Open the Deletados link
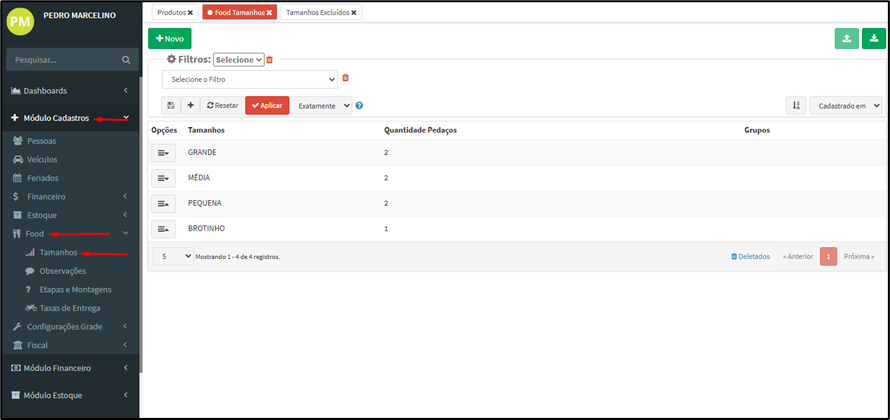This screenshot has width=890, height=420. point(750,256)
